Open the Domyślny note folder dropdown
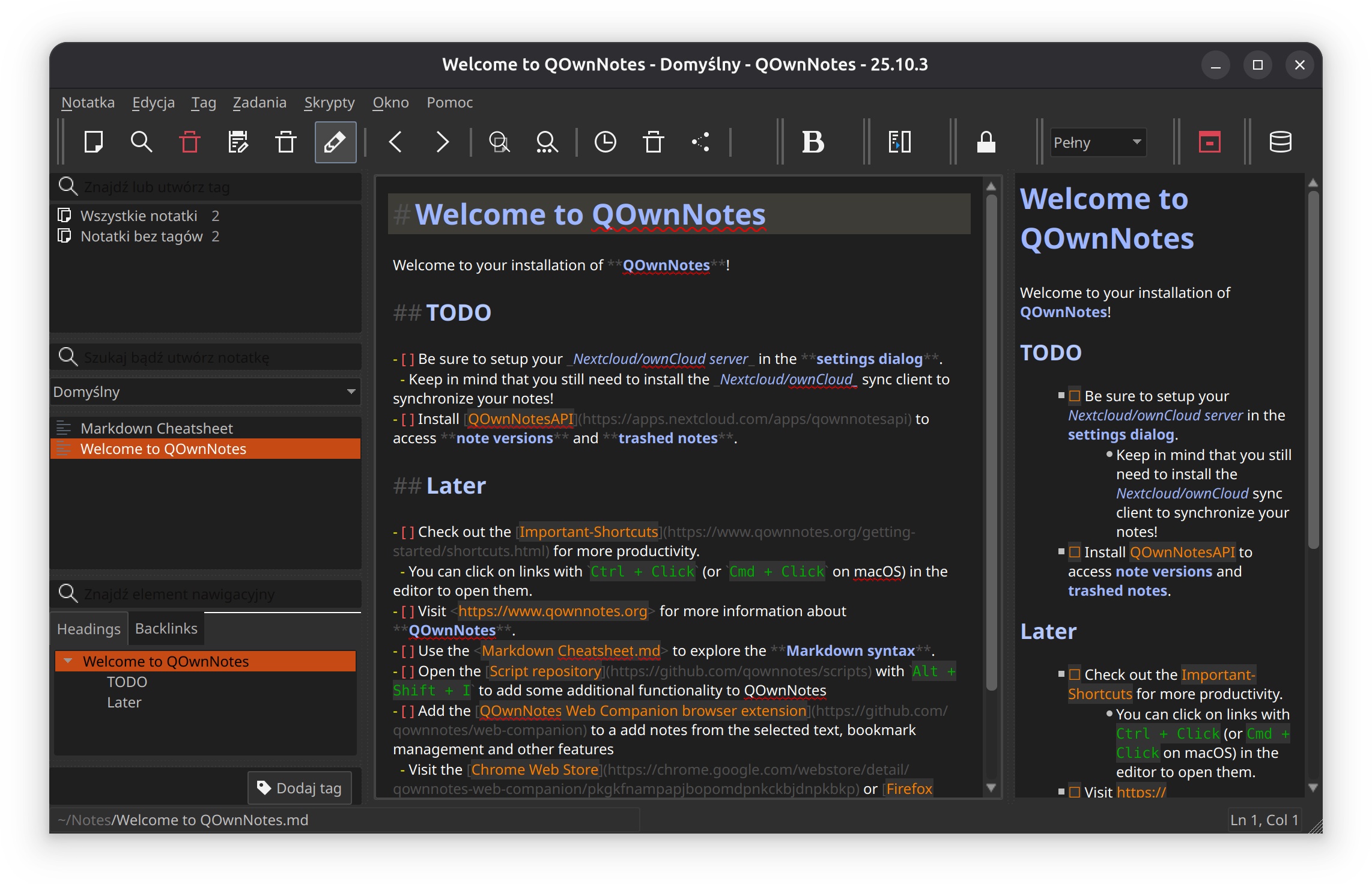Image resolution: width=1372 pixels, height=884 pixels. point(205,392)
